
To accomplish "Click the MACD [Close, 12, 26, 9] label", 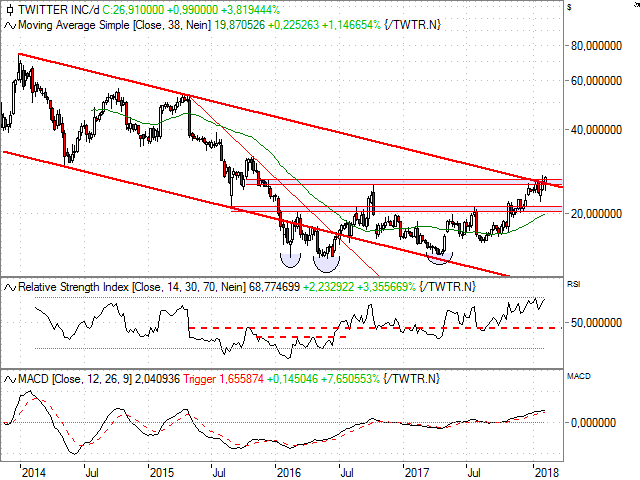I will pos(75,379).
